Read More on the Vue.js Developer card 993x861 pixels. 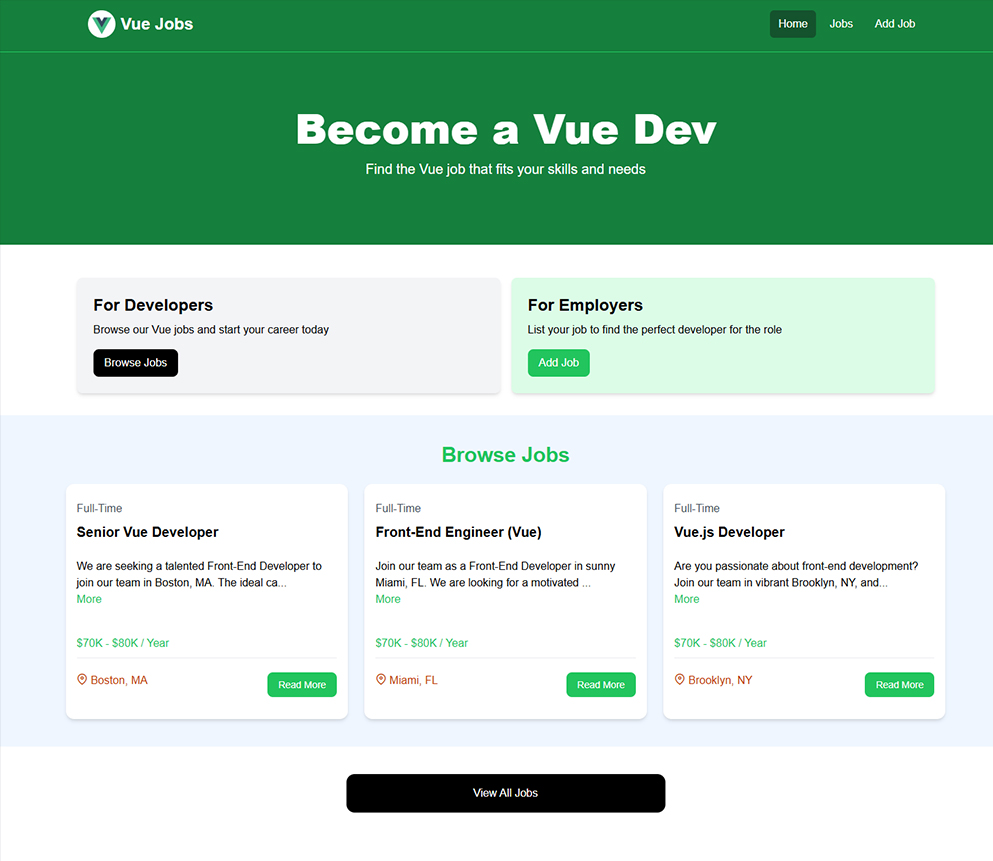(899, 684)
